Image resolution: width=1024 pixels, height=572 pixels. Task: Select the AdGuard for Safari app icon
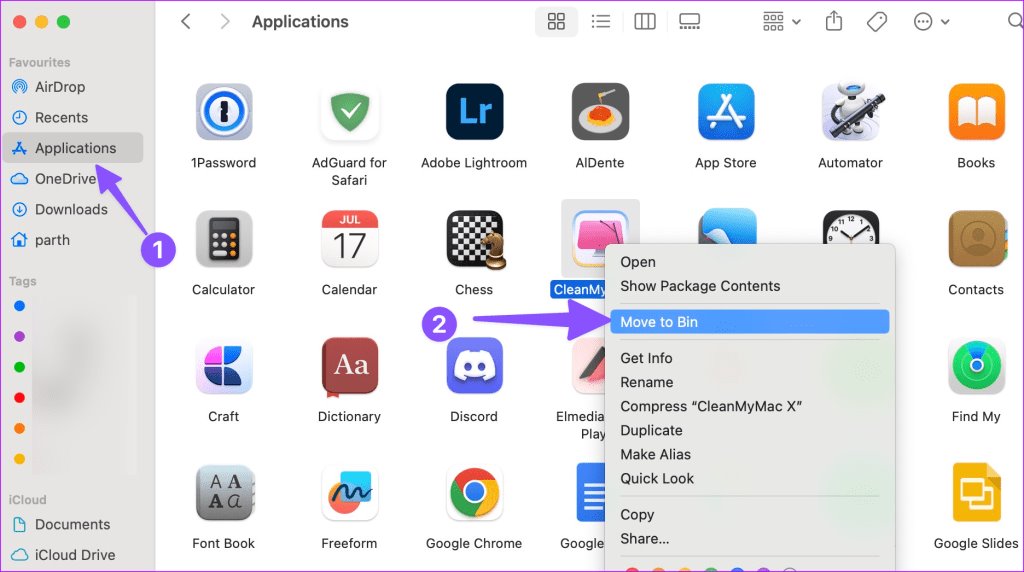coord(349,112)
